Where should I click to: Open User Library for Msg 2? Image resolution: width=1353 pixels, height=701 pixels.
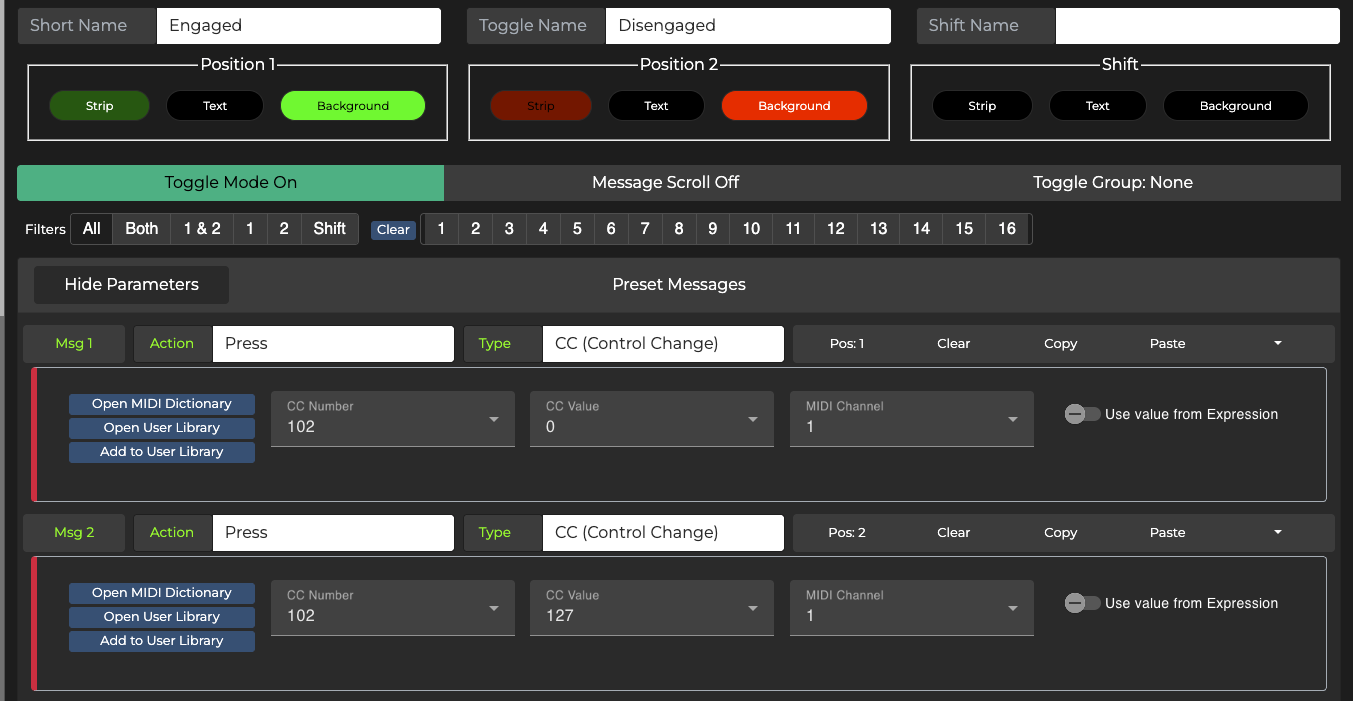[162, 617]
